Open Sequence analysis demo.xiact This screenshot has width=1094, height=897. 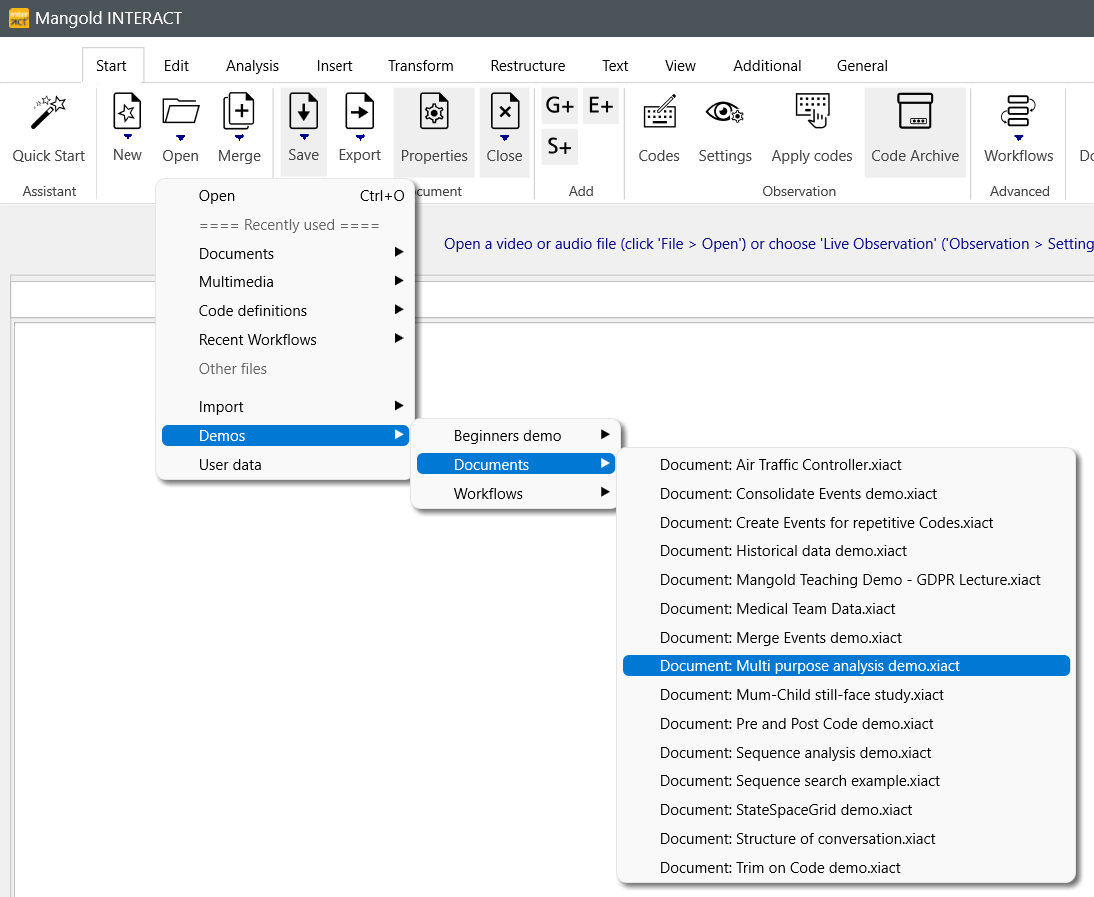point(846,753)
